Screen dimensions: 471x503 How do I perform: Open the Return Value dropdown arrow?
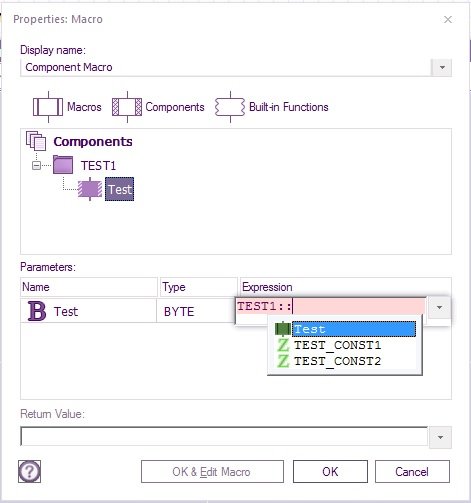pos(440,437)
